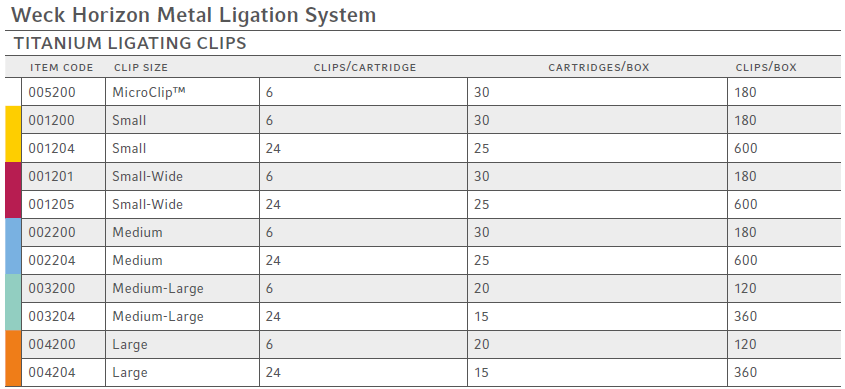Click the CLIPS/BOX column header
The width and height of the screenshot is (845, 389).
coord(766,68)
